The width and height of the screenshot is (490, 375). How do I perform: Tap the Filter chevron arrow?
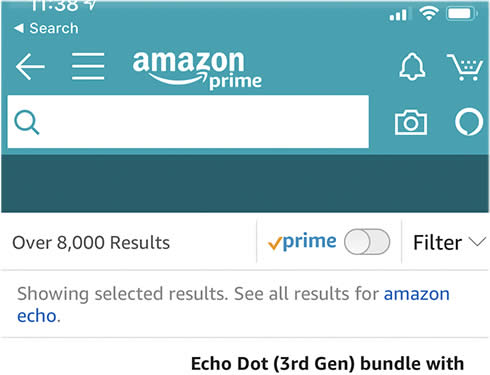[477, 241]
